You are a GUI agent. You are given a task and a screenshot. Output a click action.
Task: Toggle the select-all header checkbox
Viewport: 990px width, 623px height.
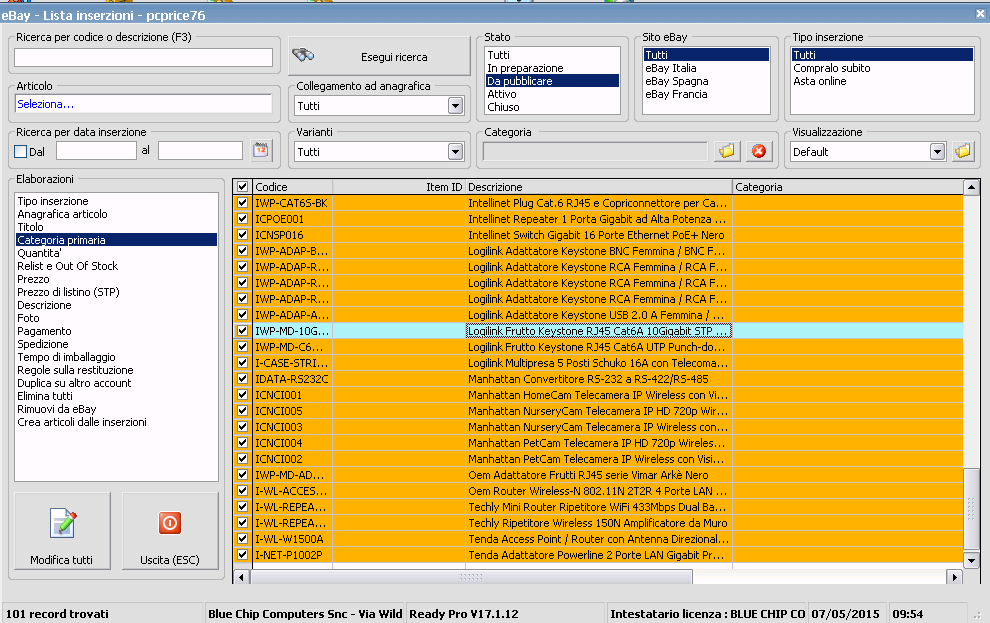pyautogui.click(x=242, y=187)
